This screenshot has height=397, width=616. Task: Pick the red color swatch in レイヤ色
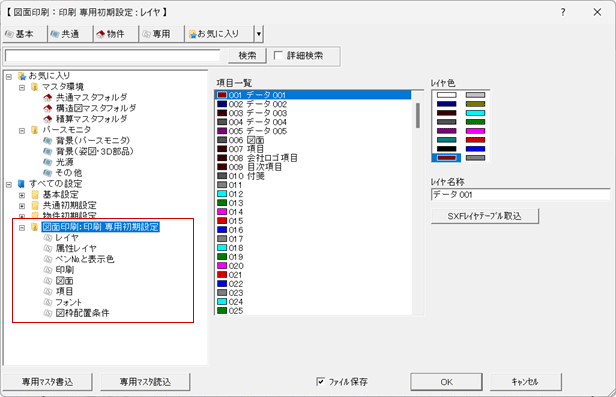(x=475, y=140)
